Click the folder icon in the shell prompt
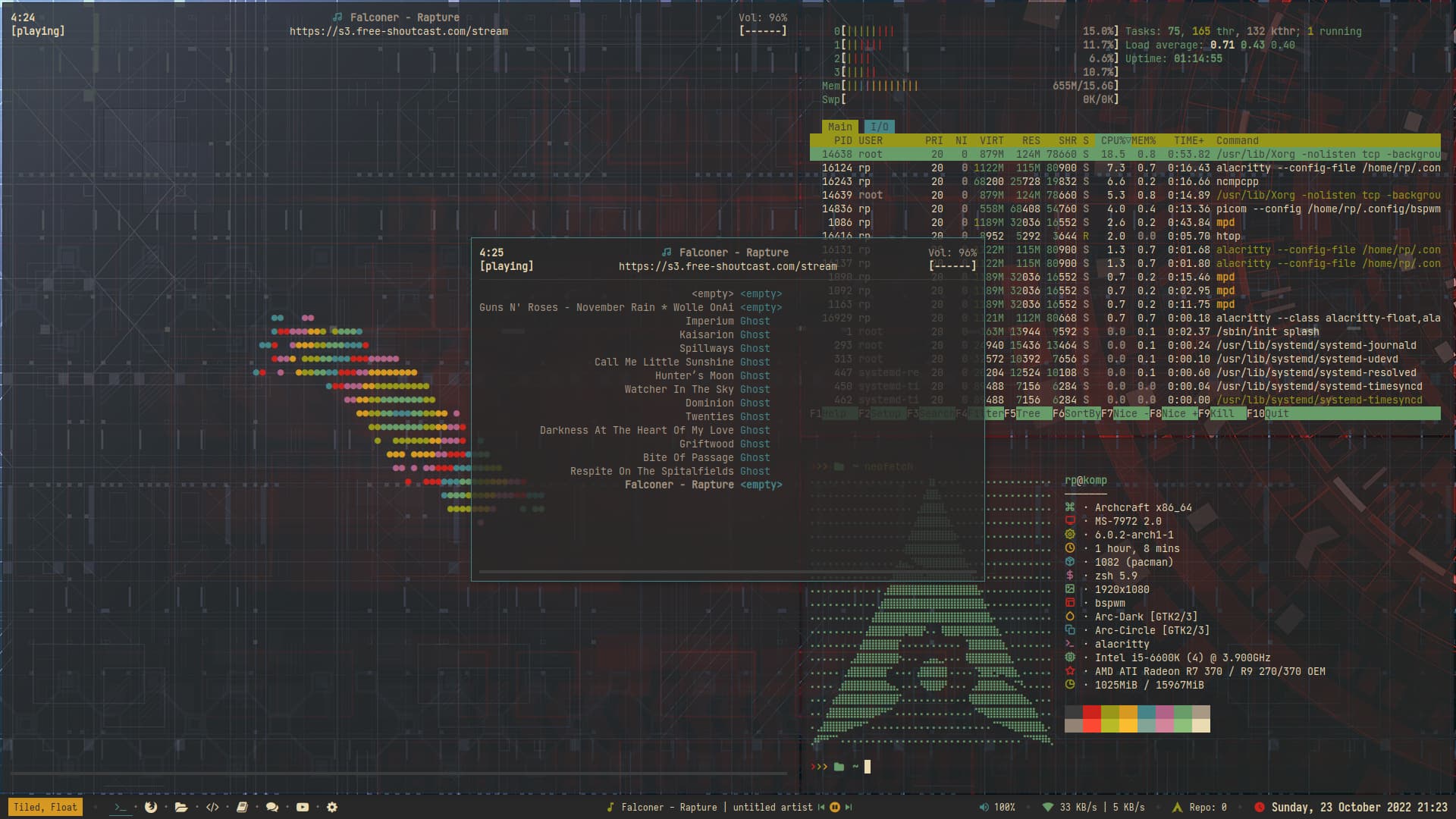1456x819 pixels. coord(839,767)
